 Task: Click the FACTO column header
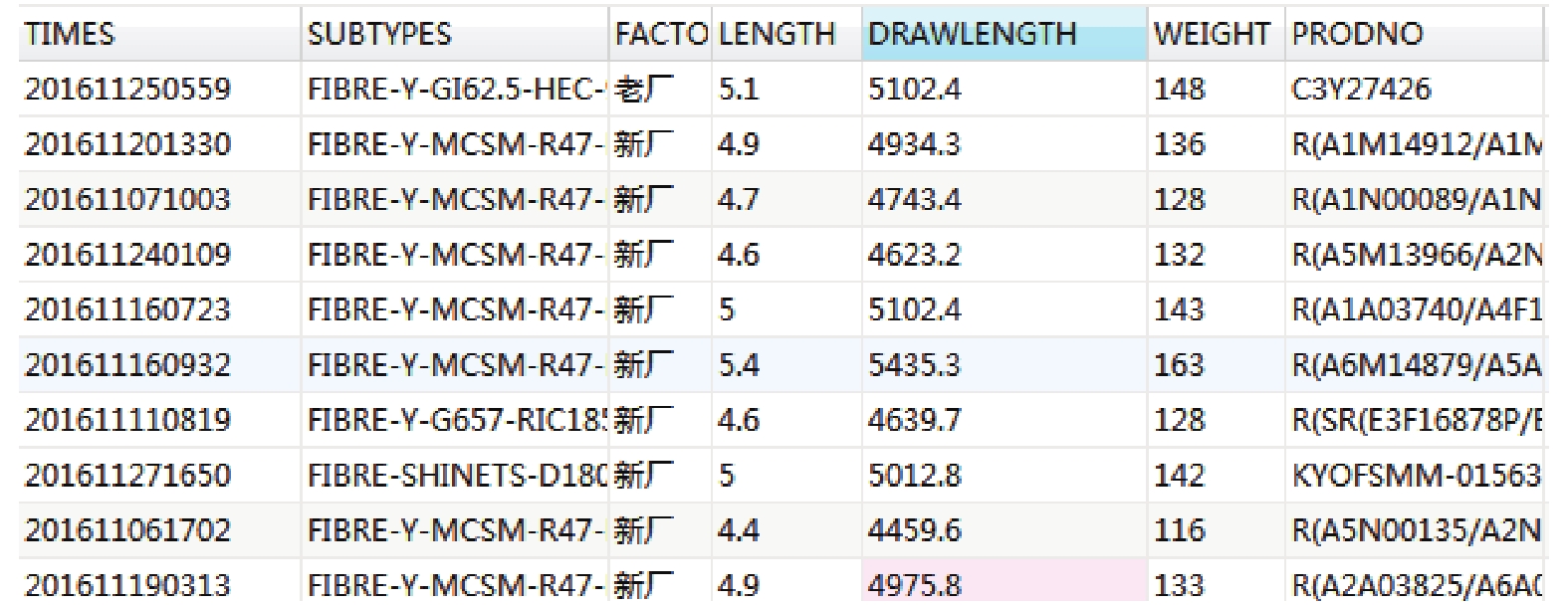coord(661,34)
